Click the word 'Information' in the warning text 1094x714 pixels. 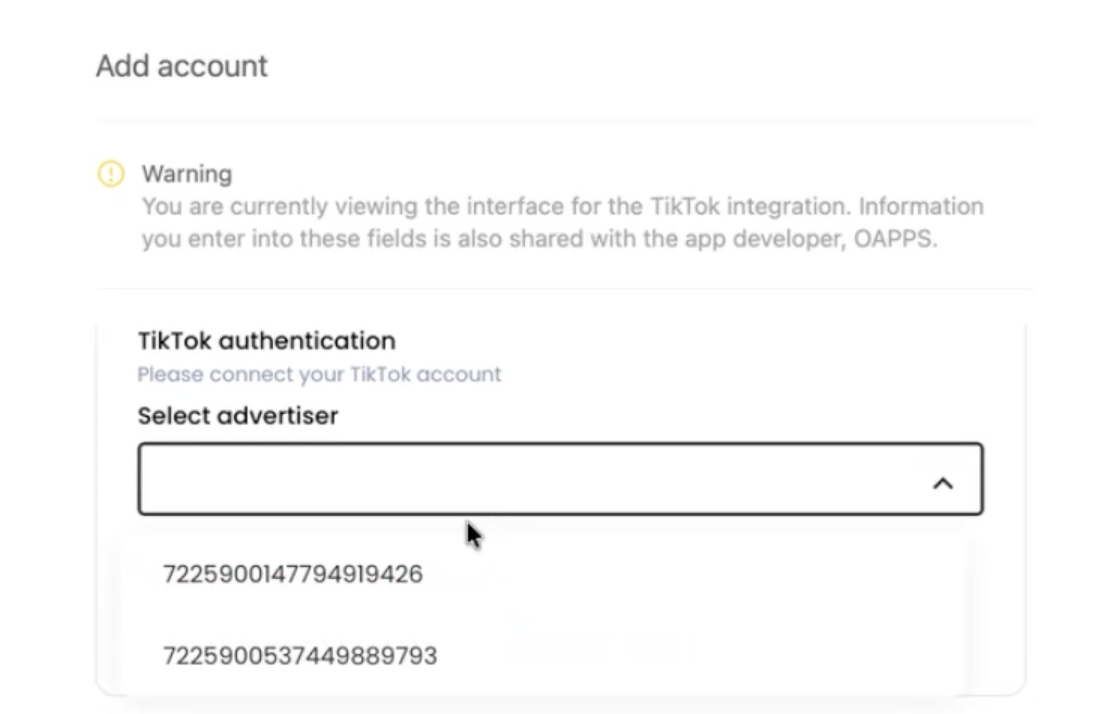(921, 207)
